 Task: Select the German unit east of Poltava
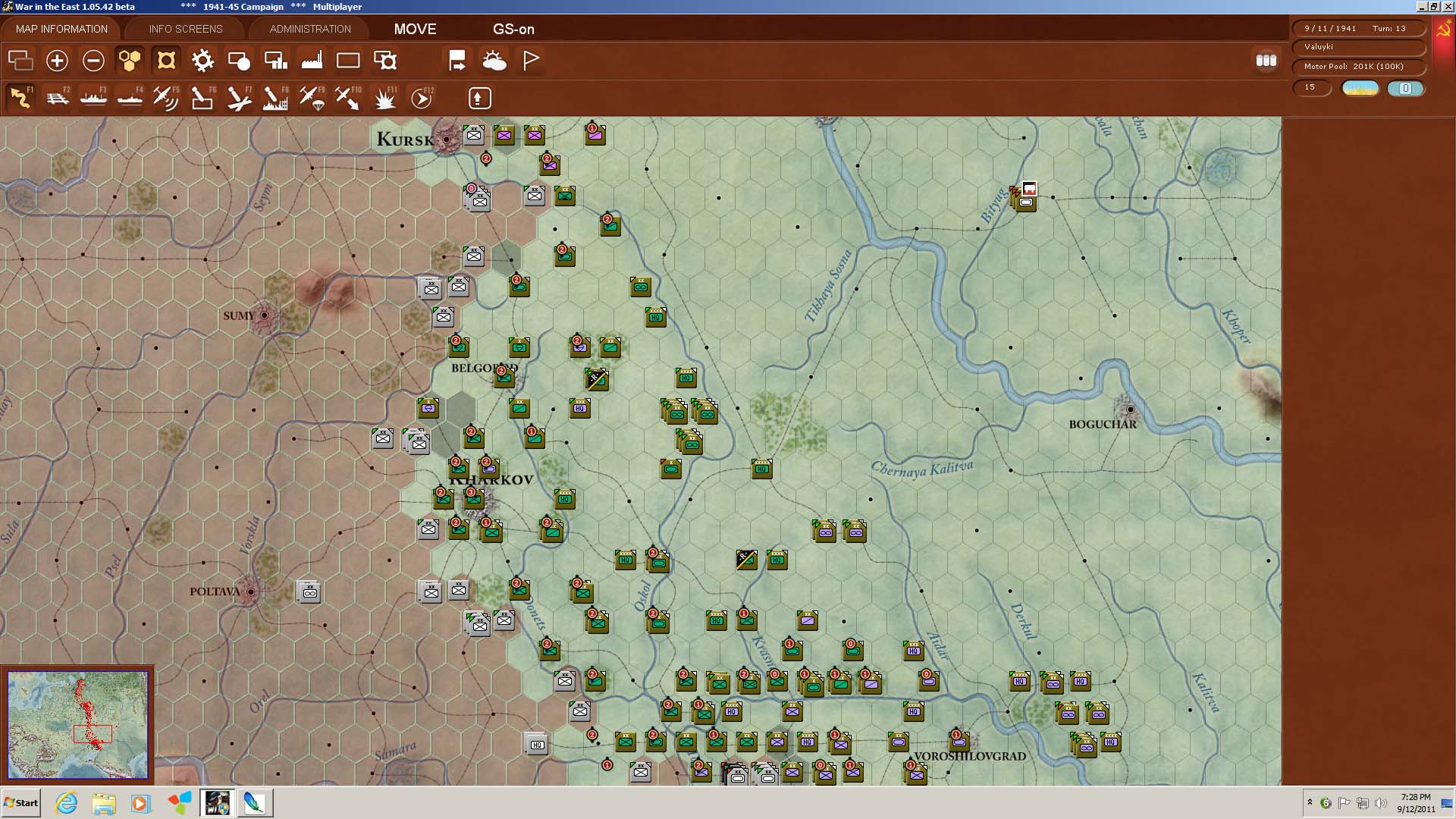309,591
